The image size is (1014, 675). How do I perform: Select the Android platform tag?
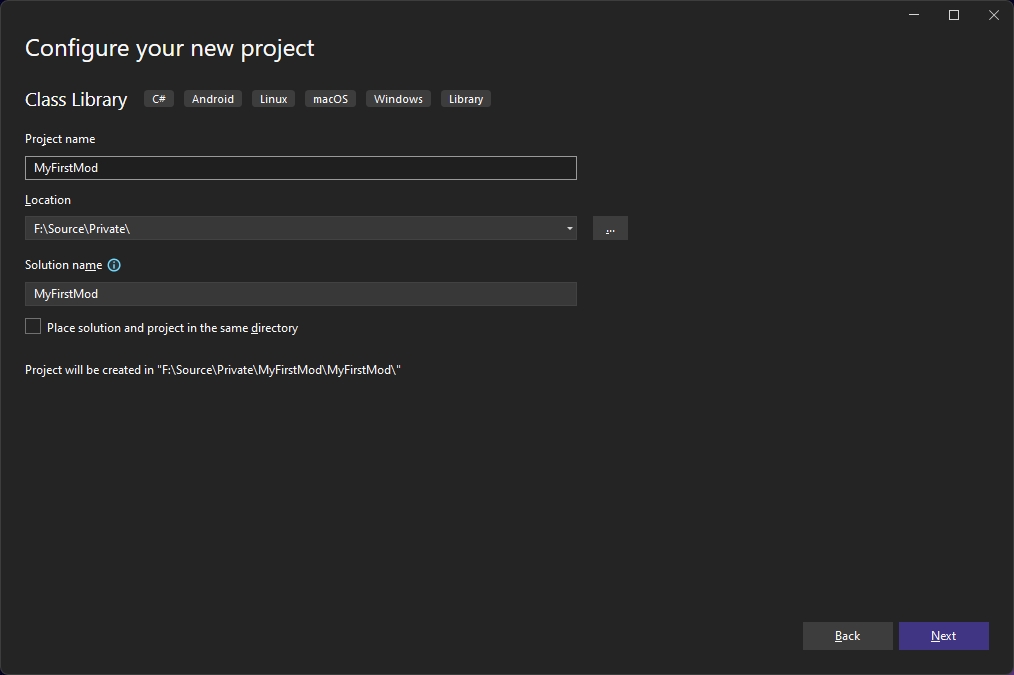(213, 99)
